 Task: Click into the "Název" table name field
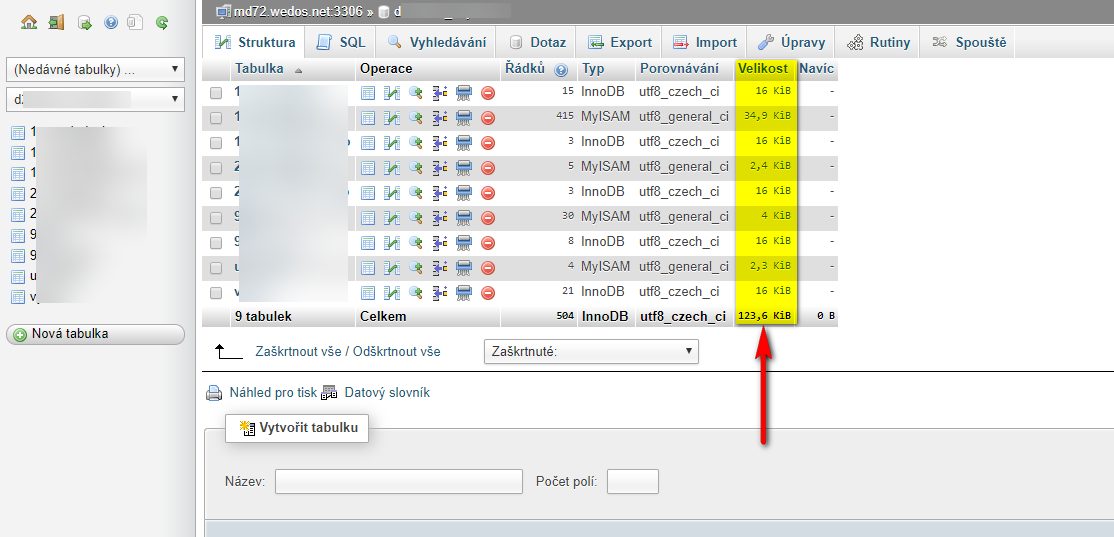[x=398, y=482]
